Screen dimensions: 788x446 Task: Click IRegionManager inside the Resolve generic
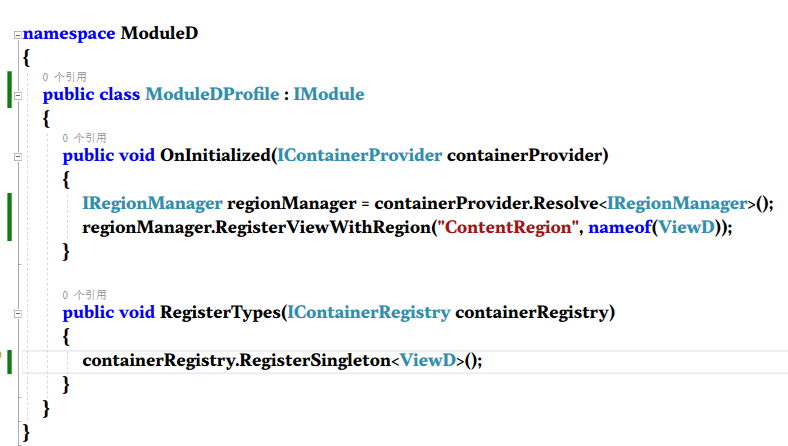click(677, 203)
